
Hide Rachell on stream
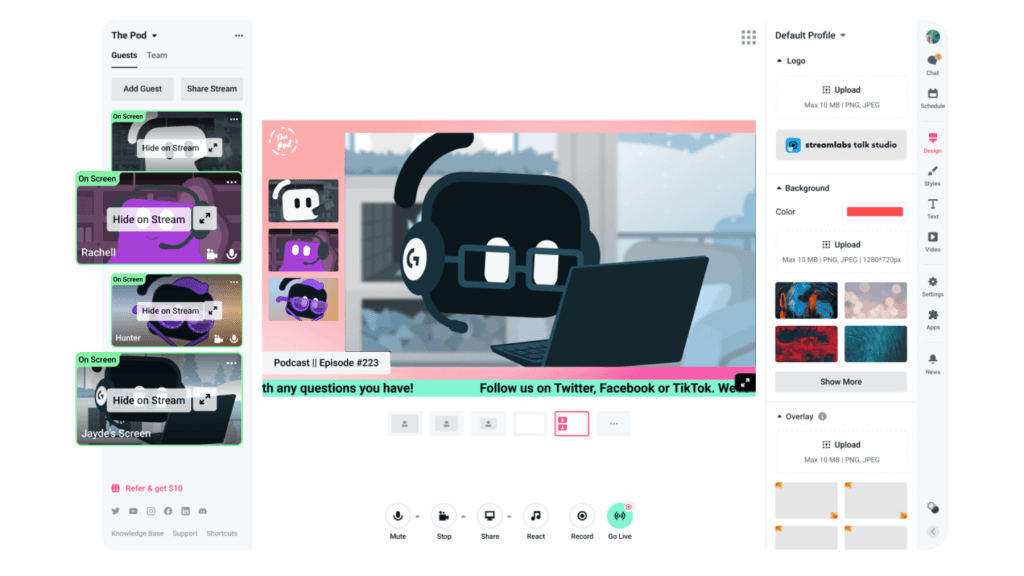pyautogui.click(x=149, y=219)
